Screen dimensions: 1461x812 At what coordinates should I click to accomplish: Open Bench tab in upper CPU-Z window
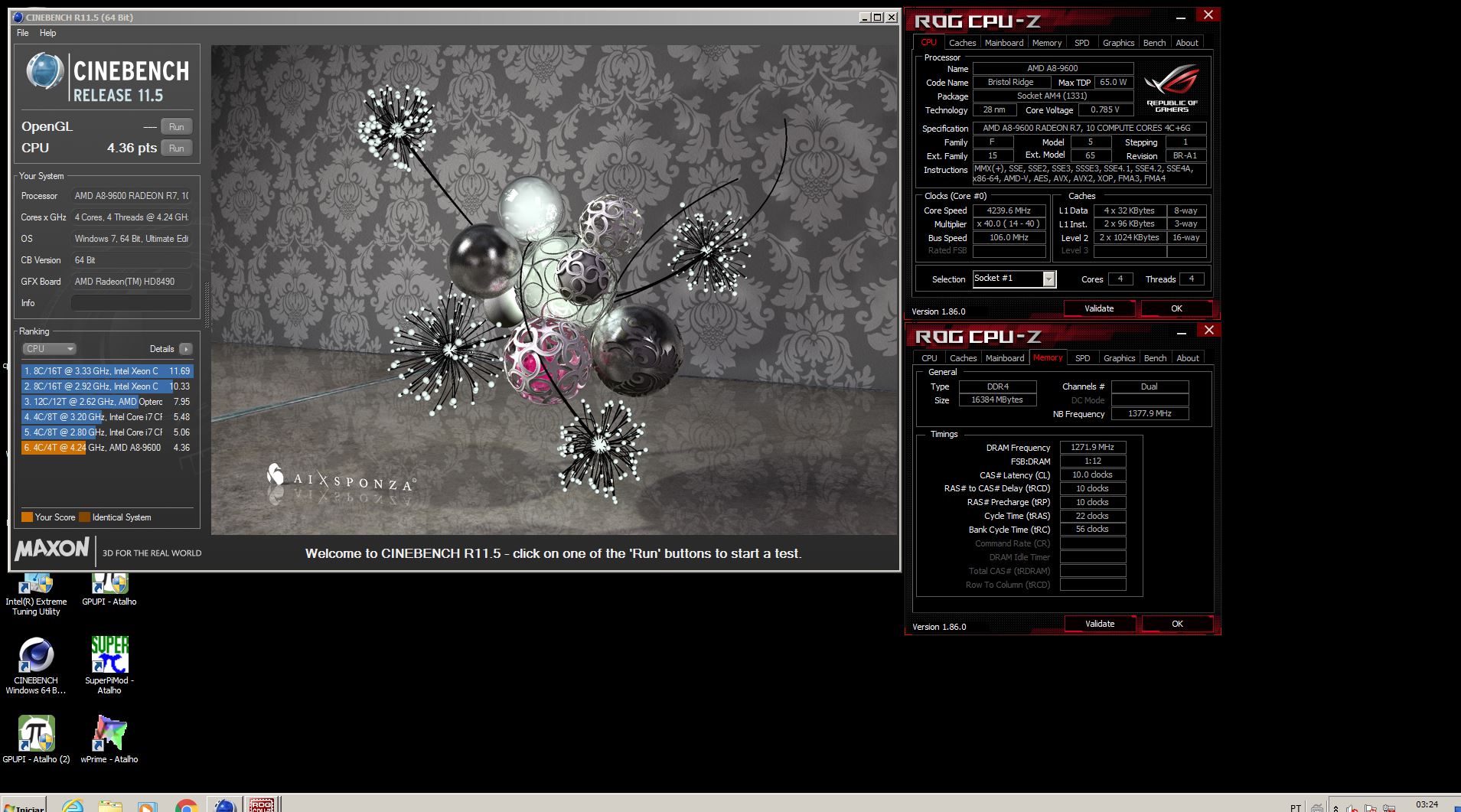[1154, 43]
